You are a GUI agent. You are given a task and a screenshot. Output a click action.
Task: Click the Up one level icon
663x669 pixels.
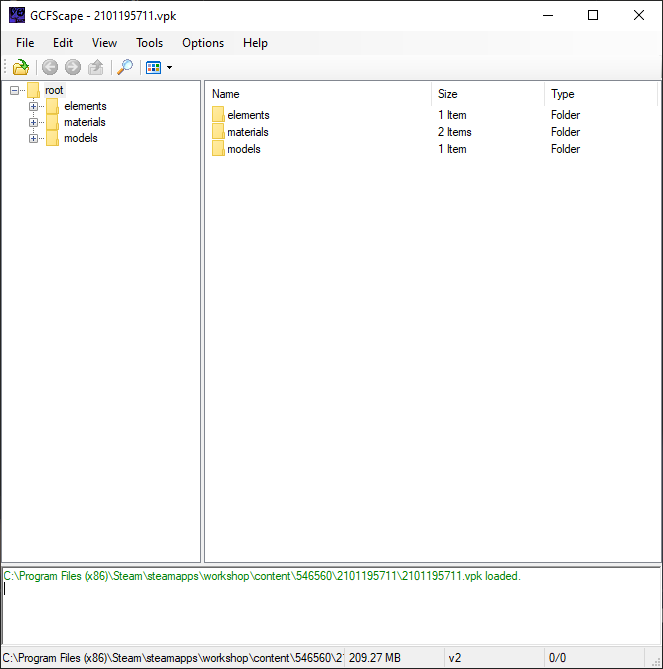point(96,67)
